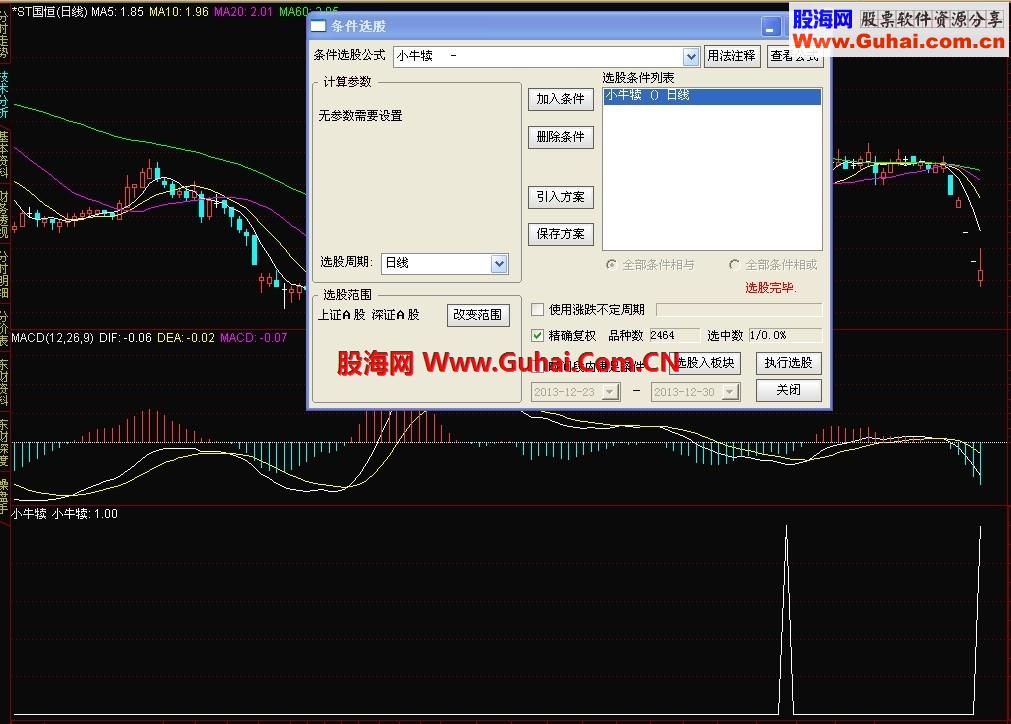Click the 执行选股 button
The height and width of the screenshot is (724, 1011).
[789, 363]
